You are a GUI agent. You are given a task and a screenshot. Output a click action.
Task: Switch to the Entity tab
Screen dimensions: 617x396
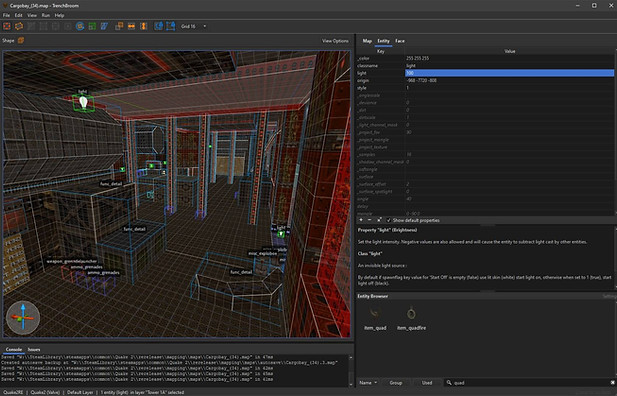[x=383, y=41]
